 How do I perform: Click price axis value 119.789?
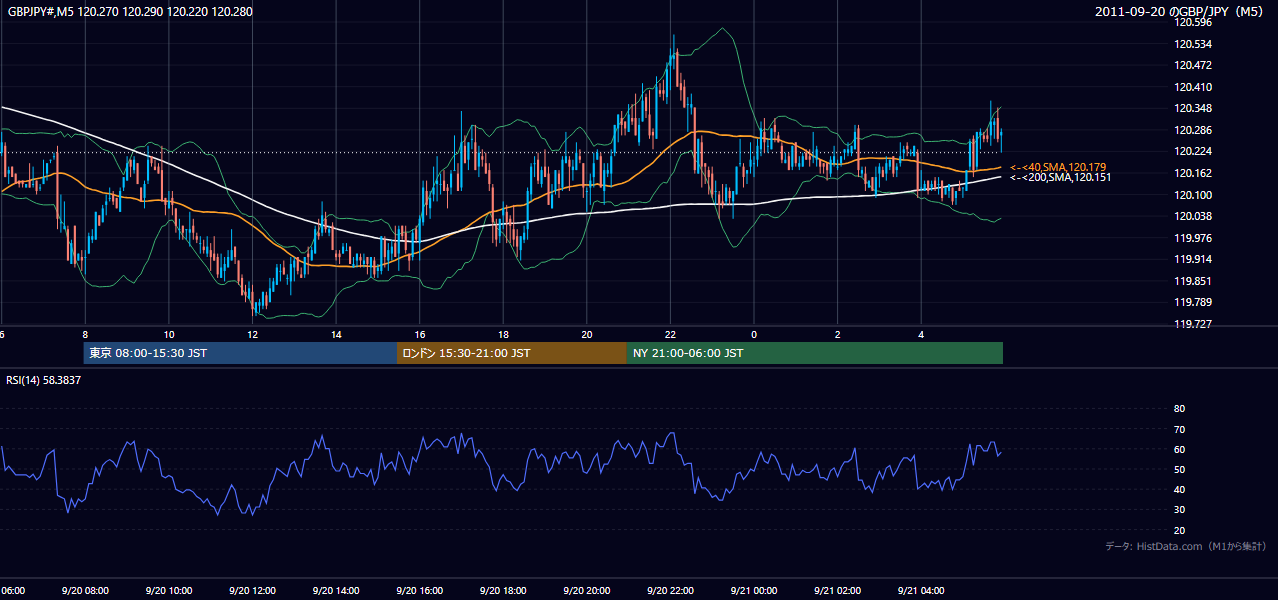coord(1192,302)
